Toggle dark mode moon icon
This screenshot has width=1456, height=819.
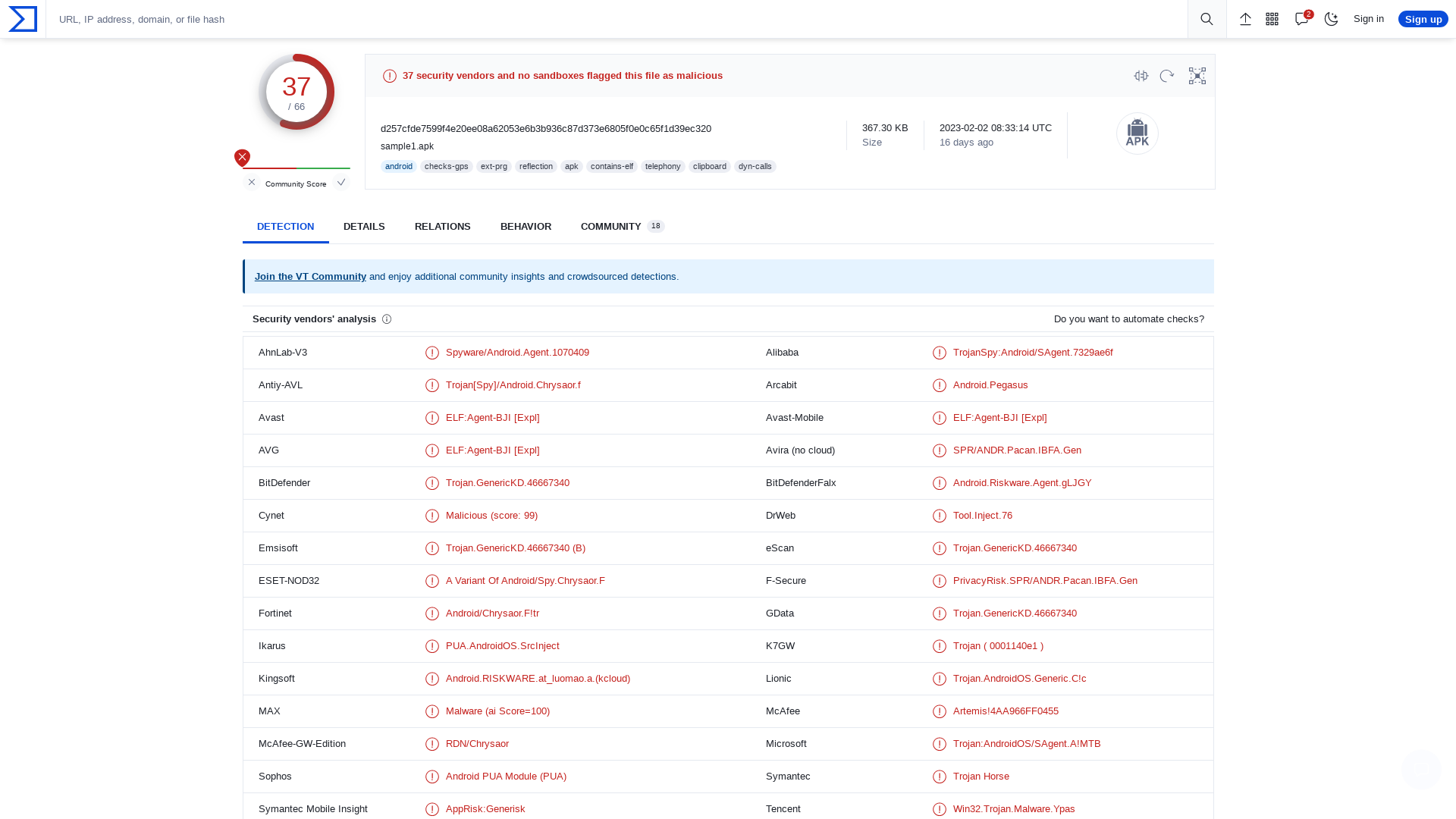tap(1332, 19)
